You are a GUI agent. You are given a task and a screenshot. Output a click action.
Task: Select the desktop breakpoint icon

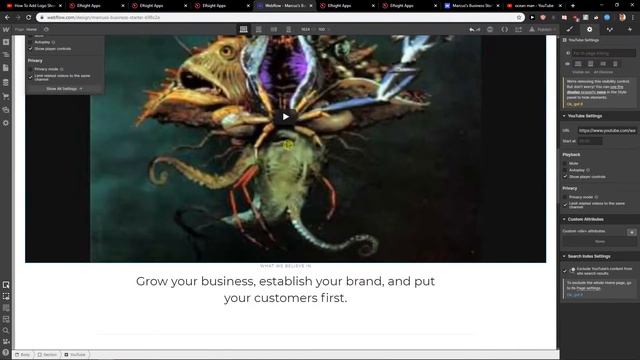244,29
